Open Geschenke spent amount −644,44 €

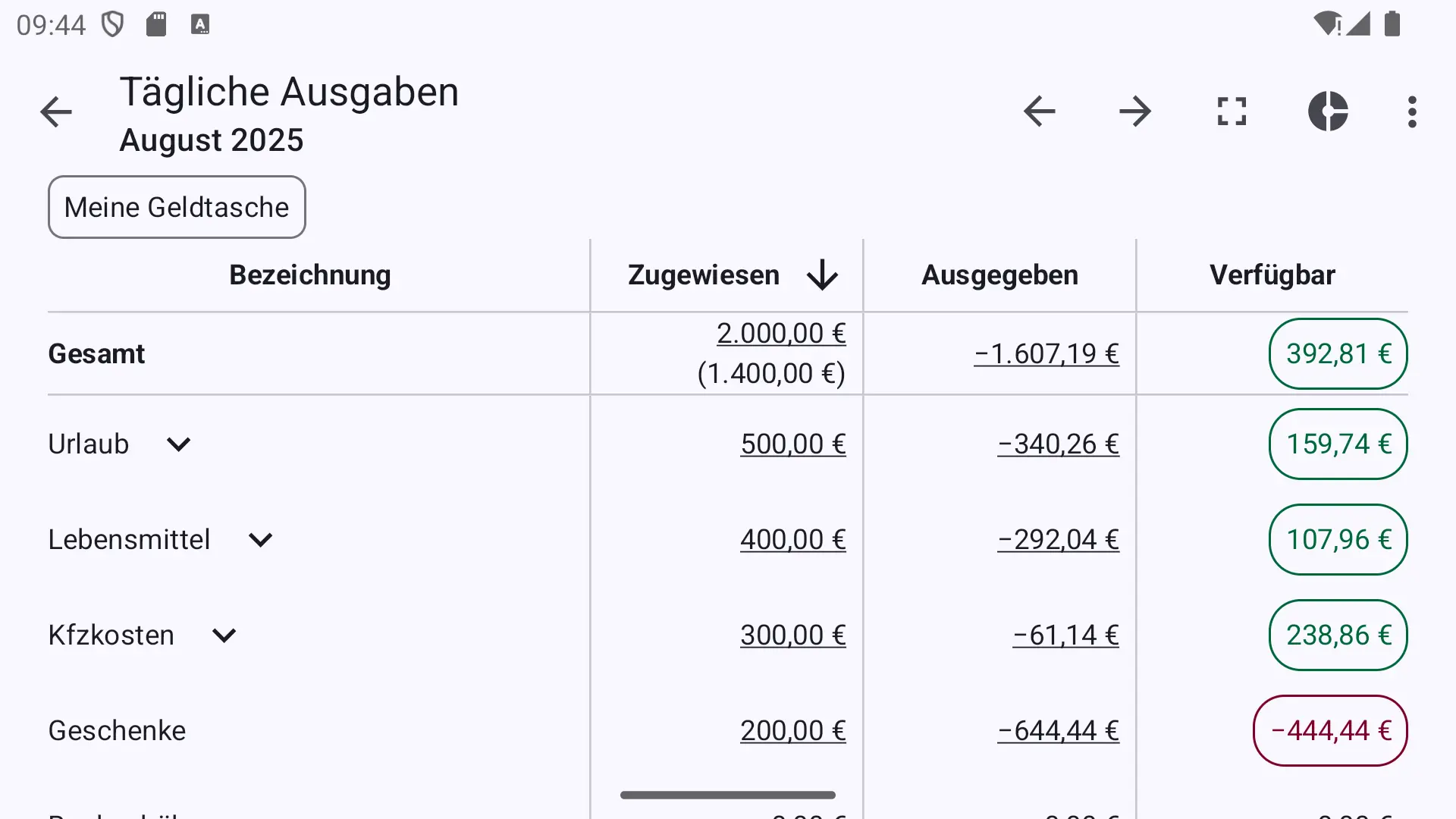click(x=1059, y=731)
